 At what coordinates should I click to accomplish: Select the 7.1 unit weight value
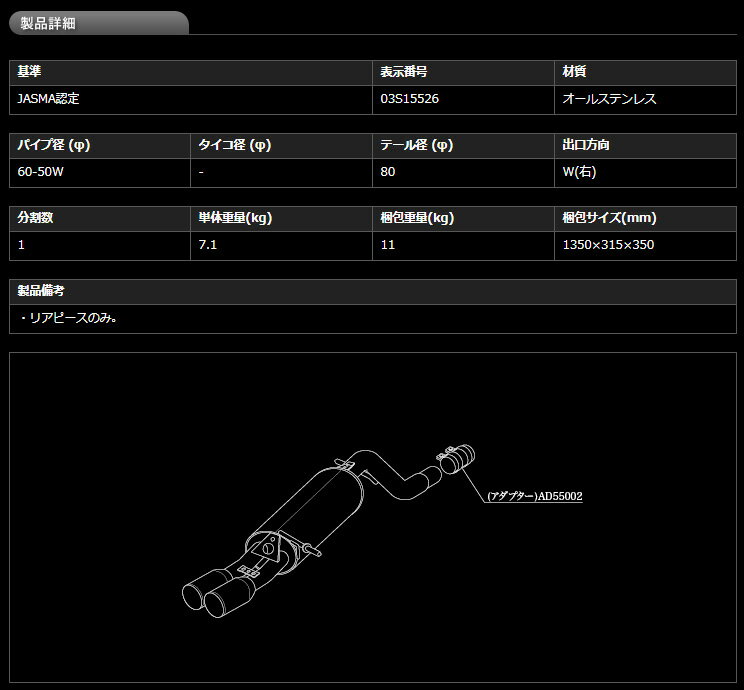209,243
